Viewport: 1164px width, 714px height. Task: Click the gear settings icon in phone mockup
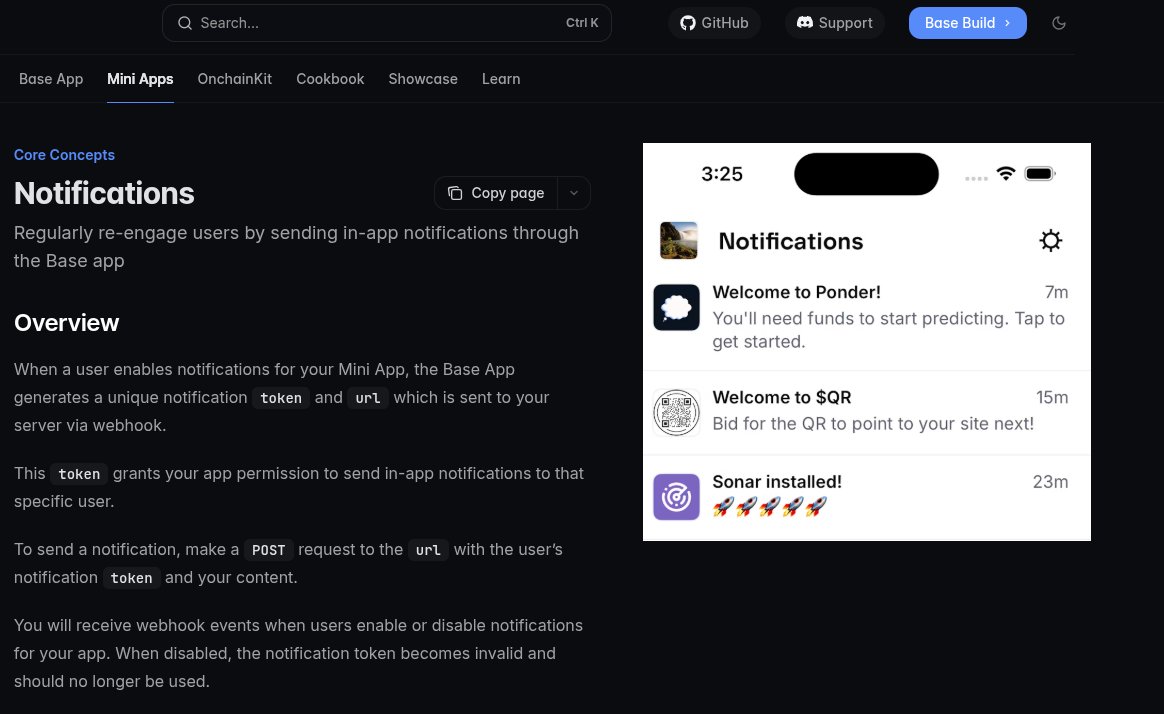click(1050, 240)
